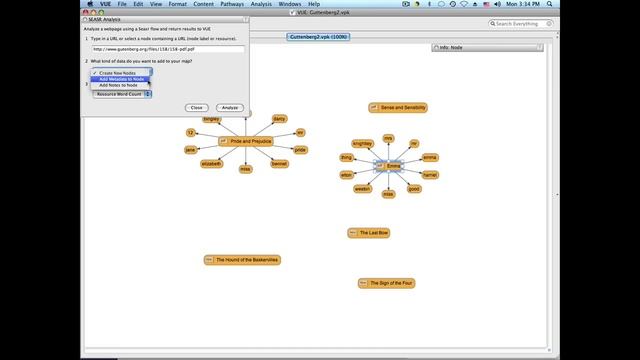Select The Hound of the Baskervilles node
Image resolution: width=640 pixels, height=360 pixels.
click(242, 260)
